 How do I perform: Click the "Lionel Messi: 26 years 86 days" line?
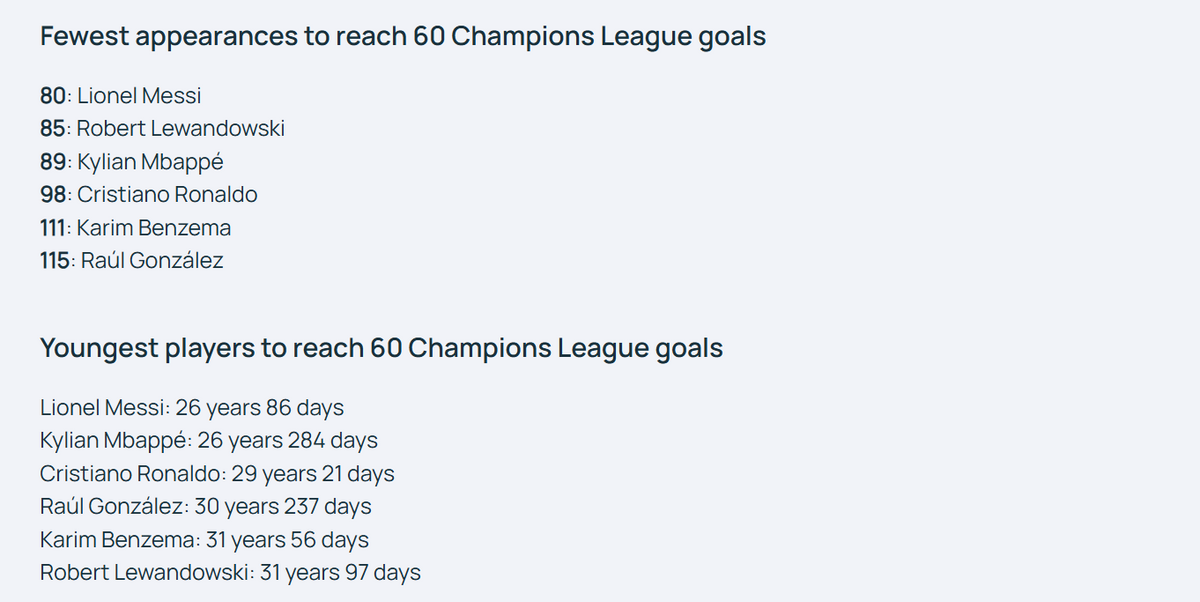pyautogui.click(x=192, y=408)
